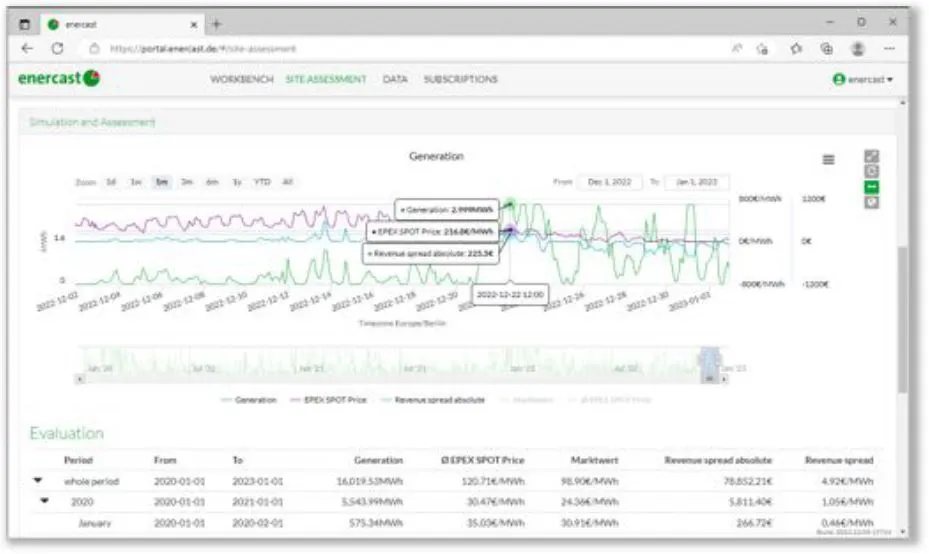Click the read aloud icon
This screenshot has width=929, height=554.
click(736, 49)
